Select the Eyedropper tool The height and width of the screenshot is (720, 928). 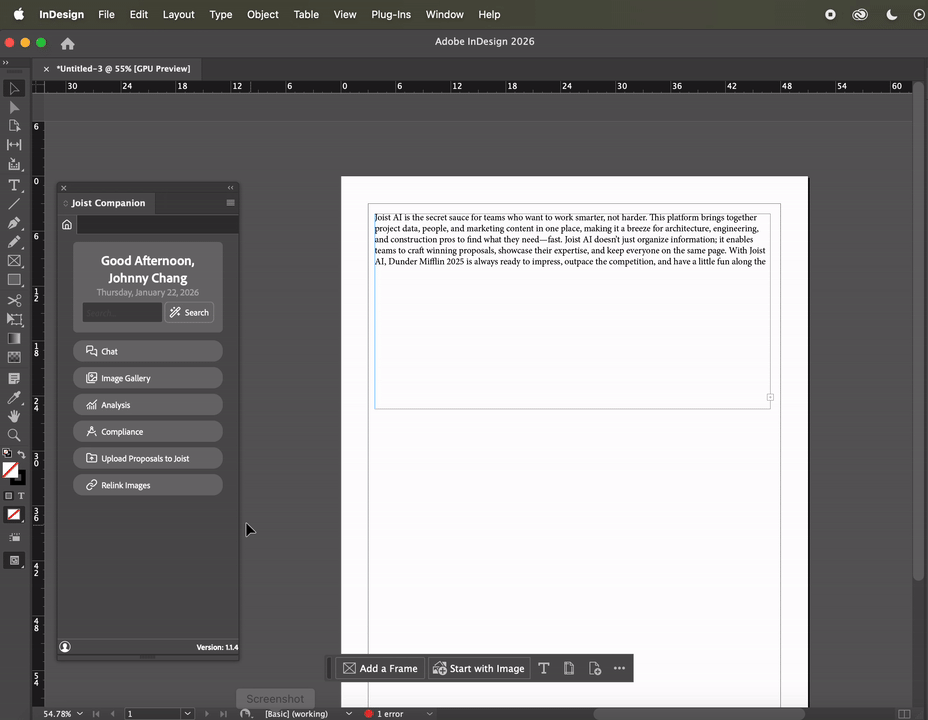pos(14,397)
